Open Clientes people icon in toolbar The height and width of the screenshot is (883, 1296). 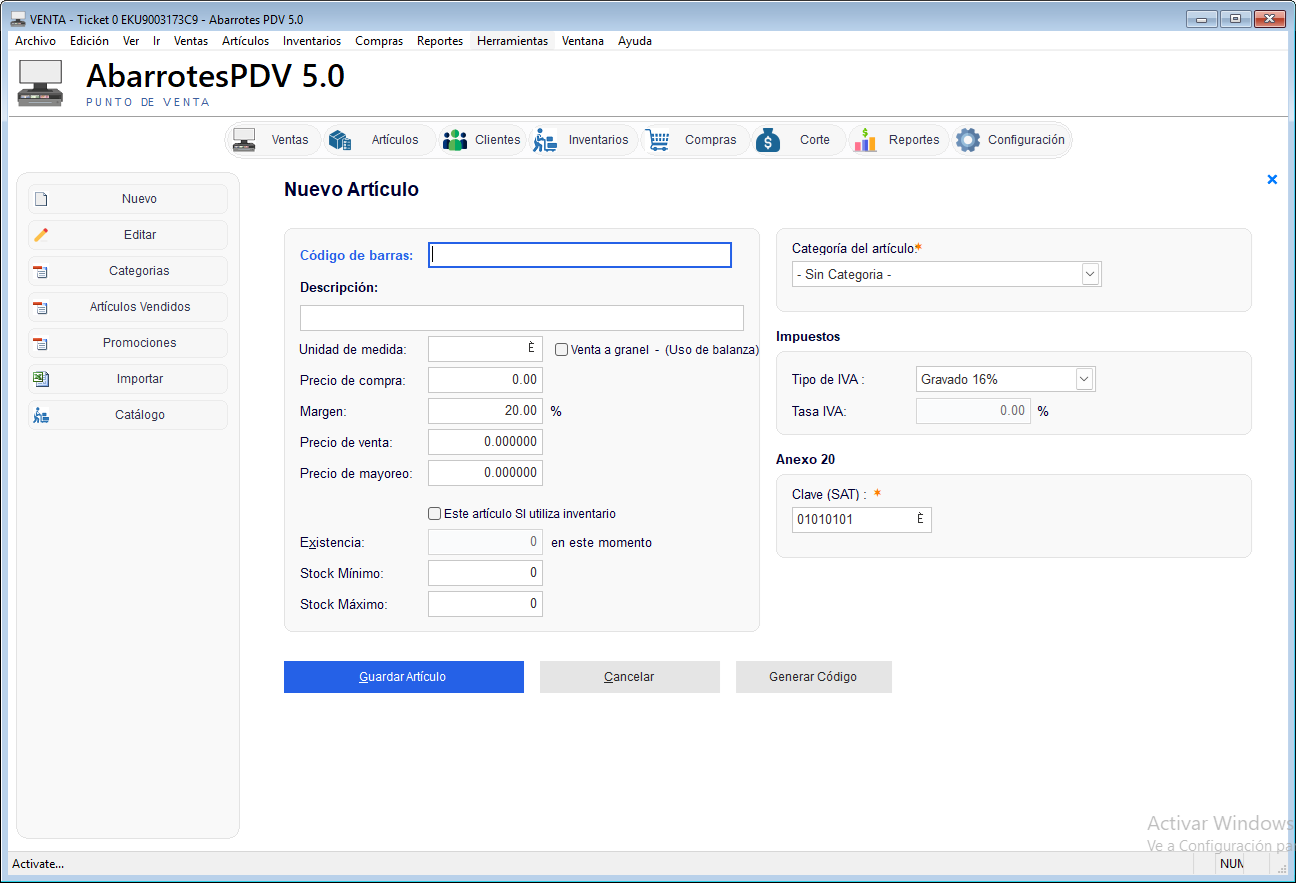tap(455, 140)
